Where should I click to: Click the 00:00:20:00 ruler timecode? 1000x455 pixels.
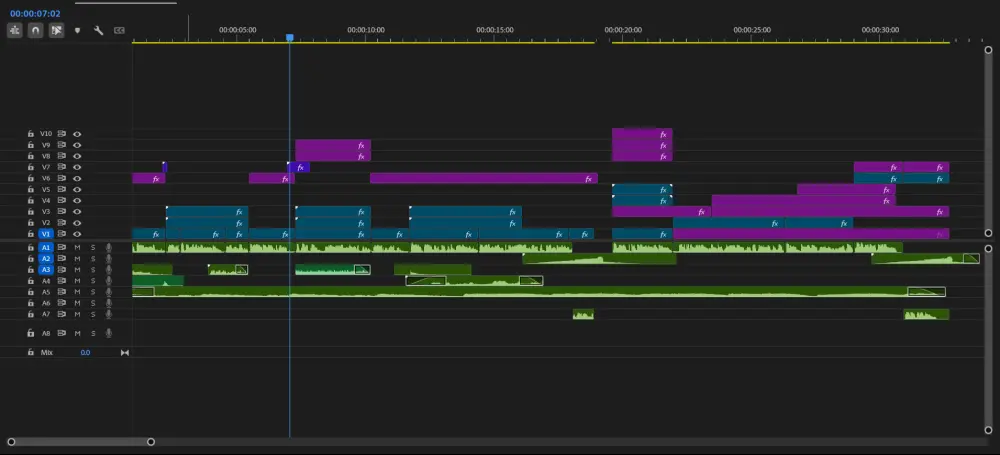coord(623,30)
